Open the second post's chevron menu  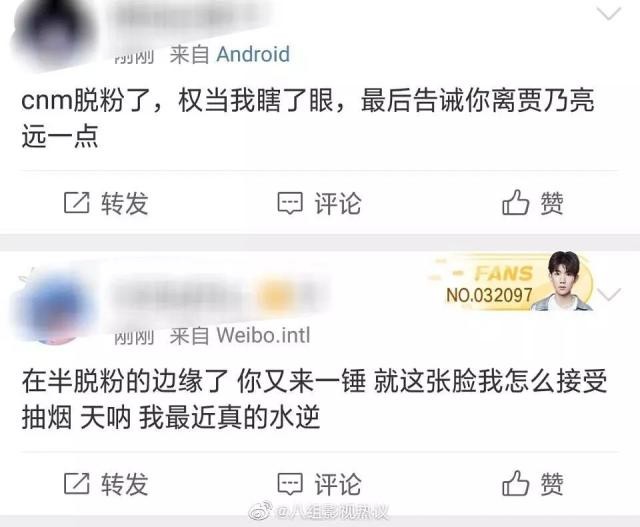(609, 294)
